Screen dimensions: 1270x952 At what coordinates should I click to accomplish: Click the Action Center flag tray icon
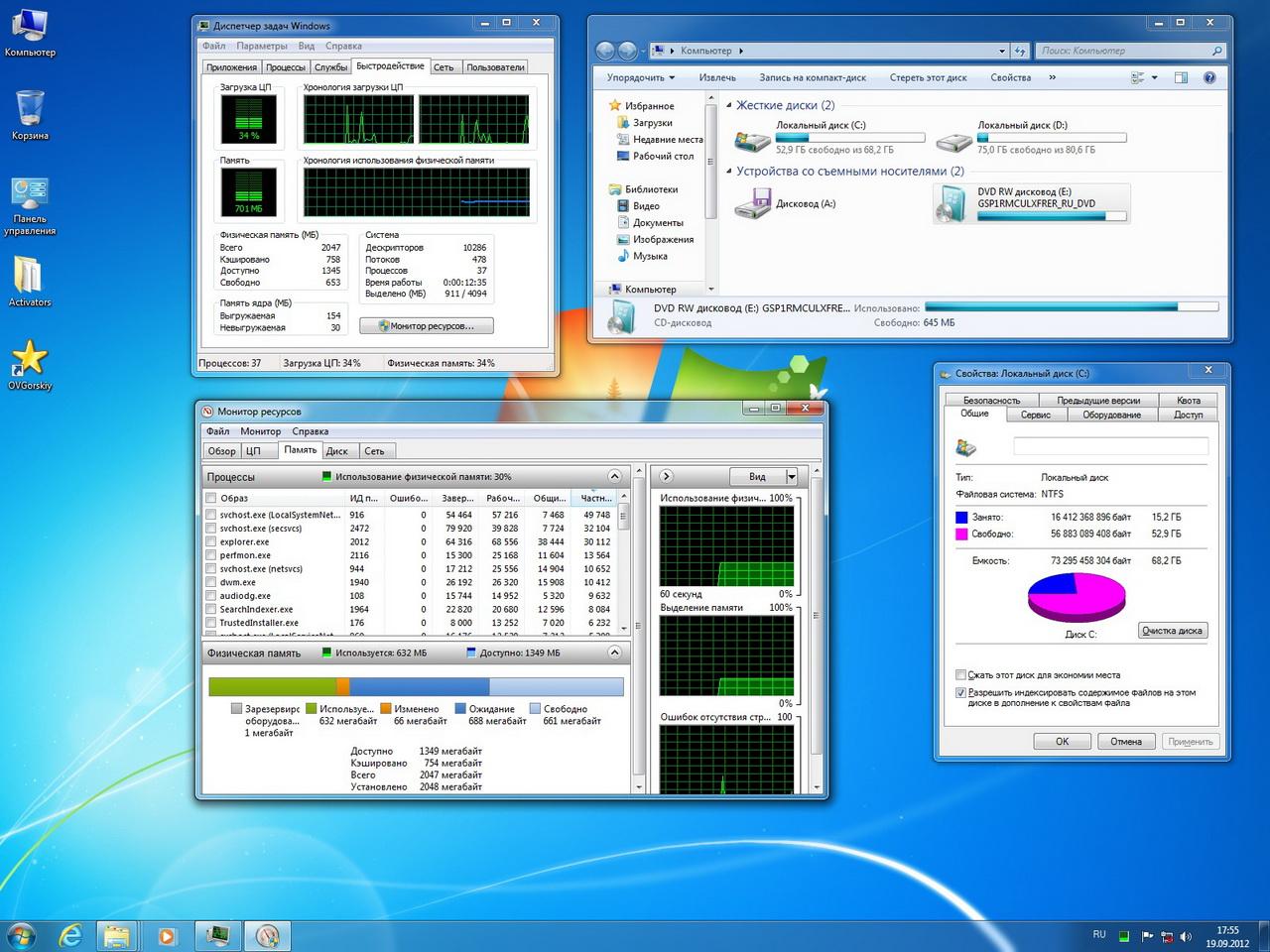pyautogui.click(x=1148, y=935)
